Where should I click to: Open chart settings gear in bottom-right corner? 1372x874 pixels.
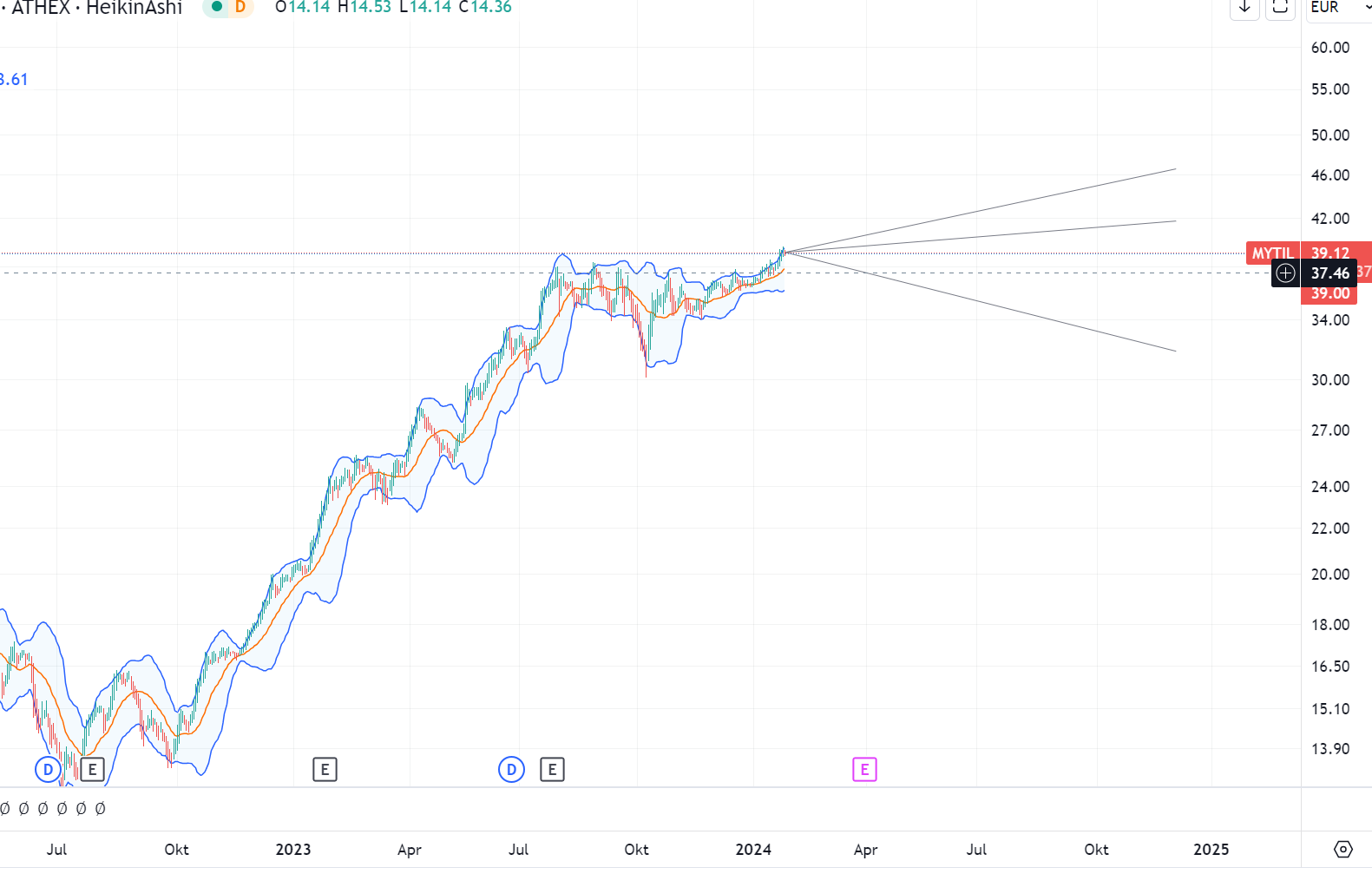(1342, 849)
